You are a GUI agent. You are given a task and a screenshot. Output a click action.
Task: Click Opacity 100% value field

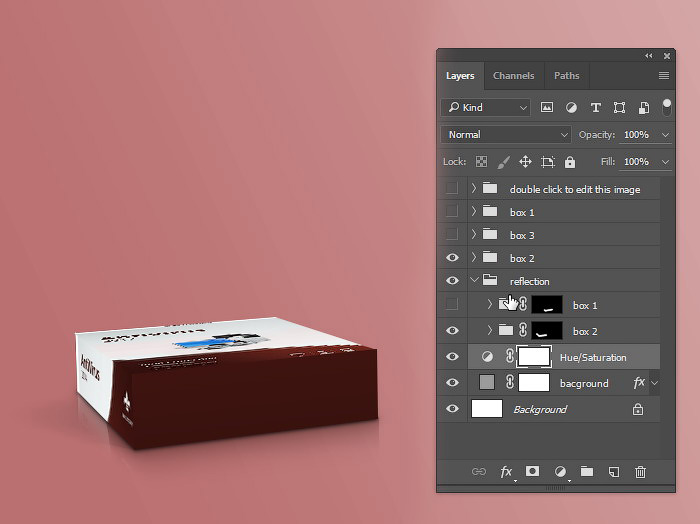pyautogui.click(x=637, y=134)
